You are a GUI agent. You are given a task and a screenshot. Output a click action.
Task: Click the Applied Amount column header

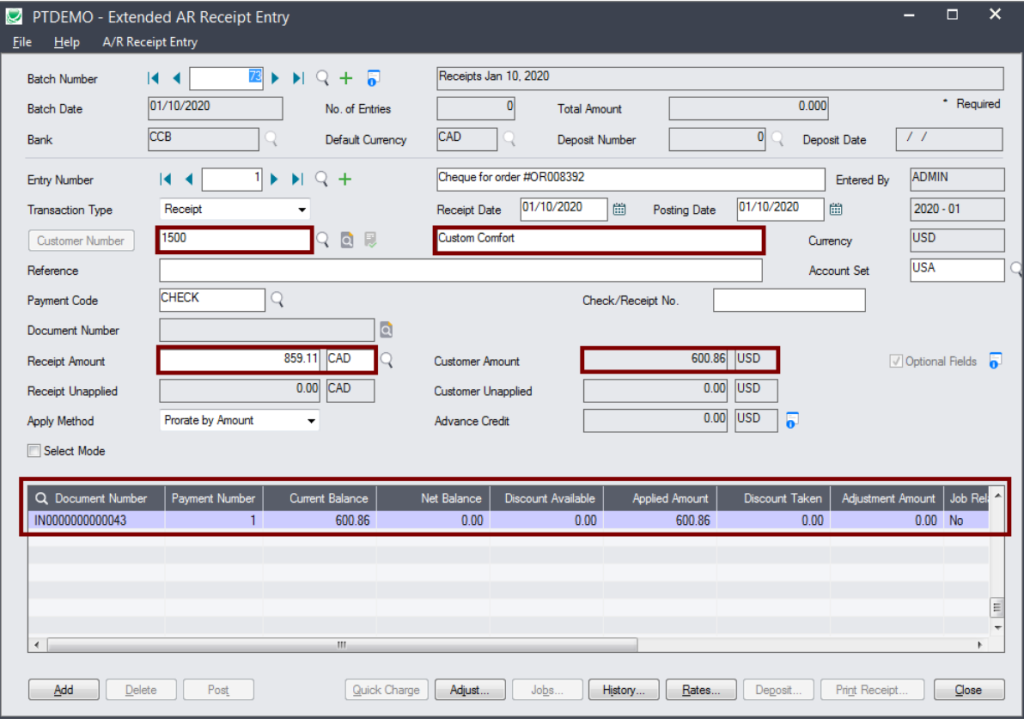point(660,498)
